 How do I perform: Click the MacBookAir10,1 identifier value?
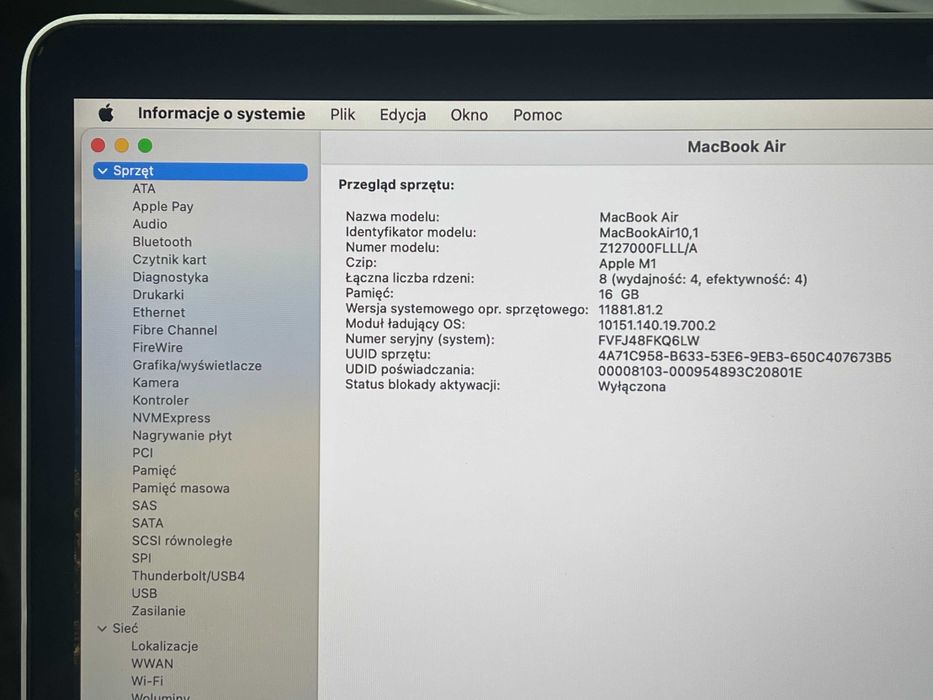pos(649,233)
